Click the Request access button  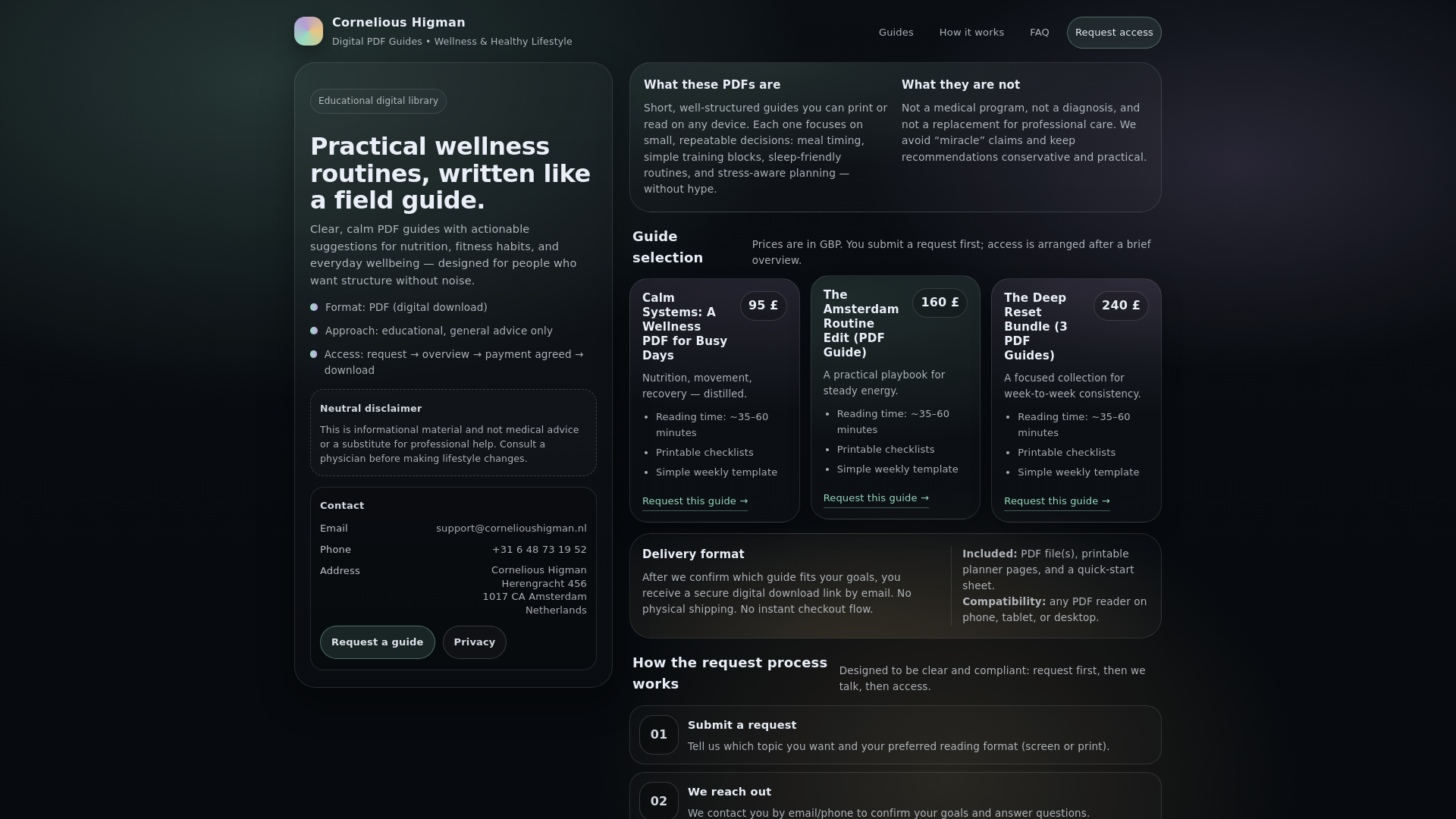pyautogui.click(x=1113, y=33)
